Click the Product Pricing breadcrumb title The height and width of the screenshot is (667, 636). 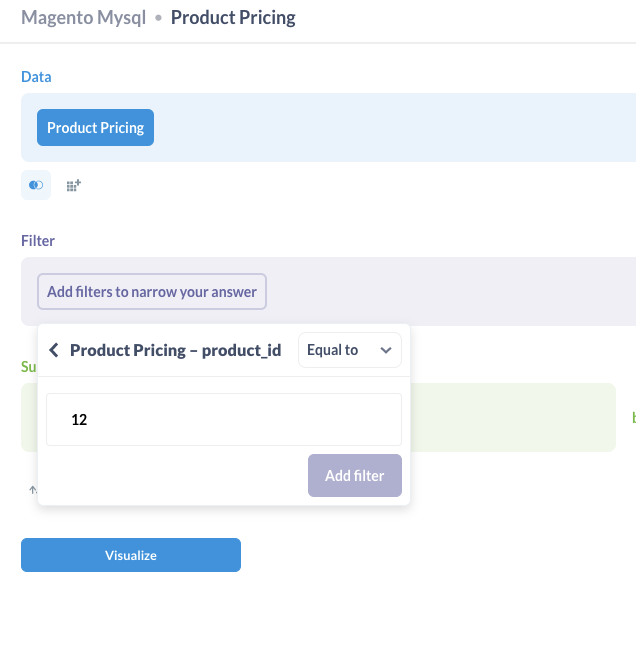(233, 18)
